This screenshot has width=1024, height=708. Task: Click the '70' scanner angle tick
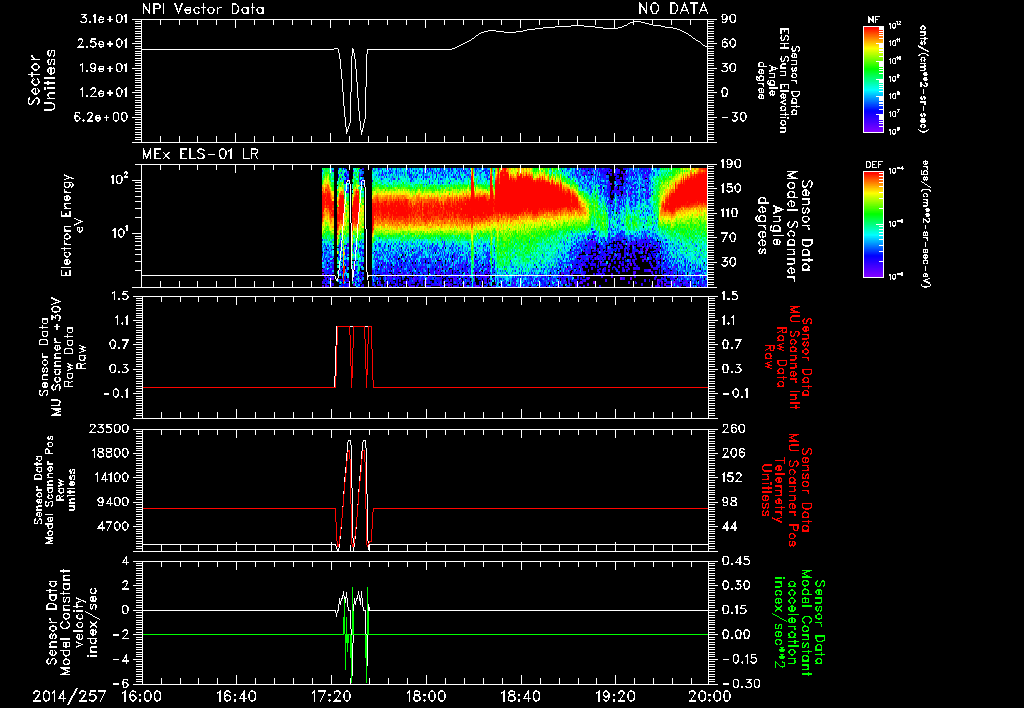729,238
